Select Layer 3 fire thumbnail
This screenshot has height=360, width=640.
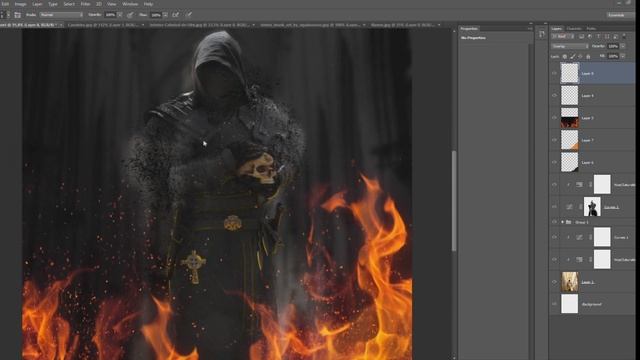click(569, 118)
